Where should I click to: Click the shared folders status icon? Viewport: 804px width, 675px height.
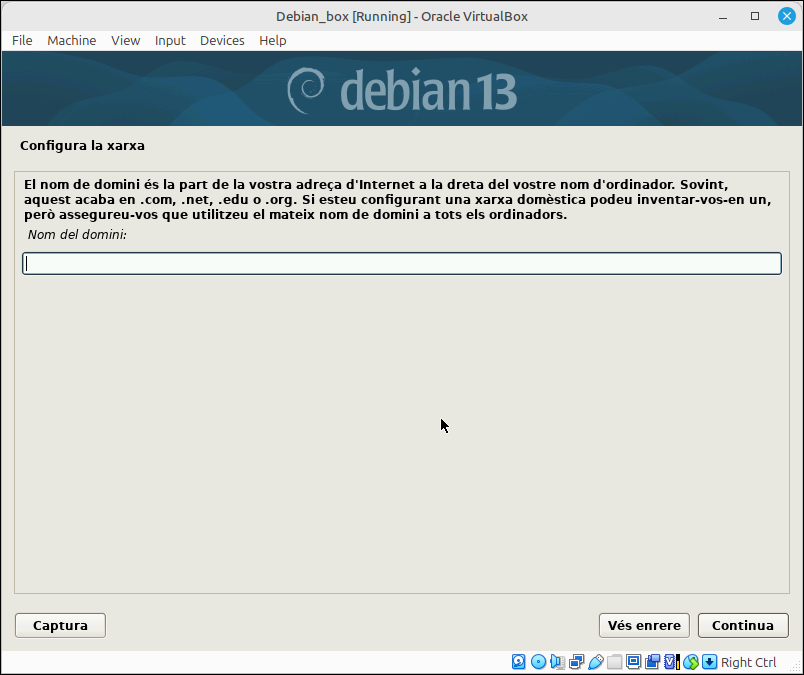coord(614,662)
